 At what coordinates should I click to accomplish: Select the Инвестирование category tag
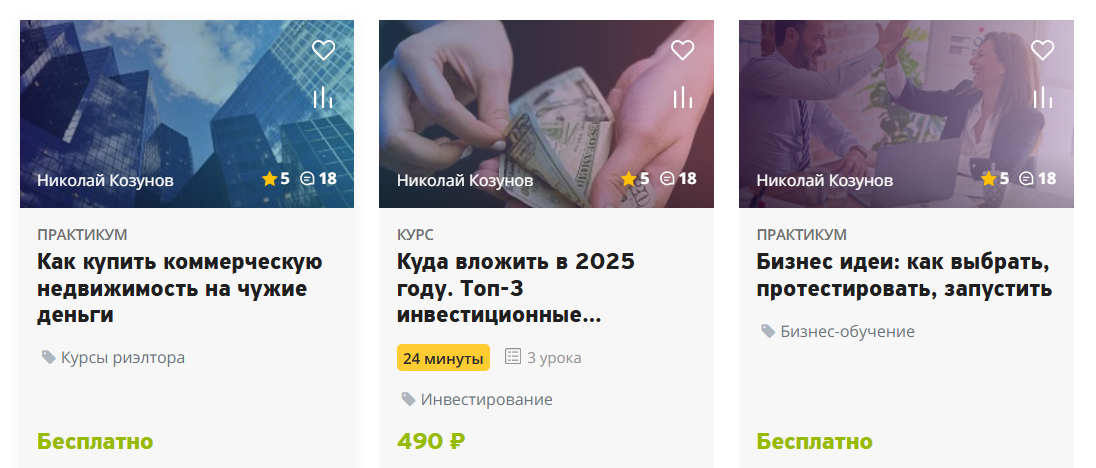[x=486, y=400]
